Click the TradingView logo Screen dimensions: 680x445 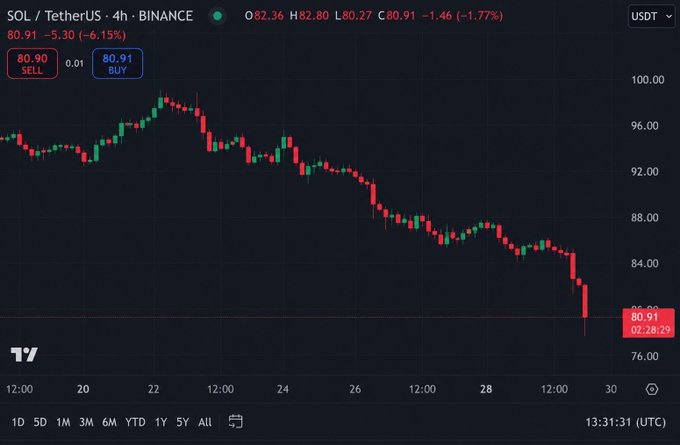(24, 354)
